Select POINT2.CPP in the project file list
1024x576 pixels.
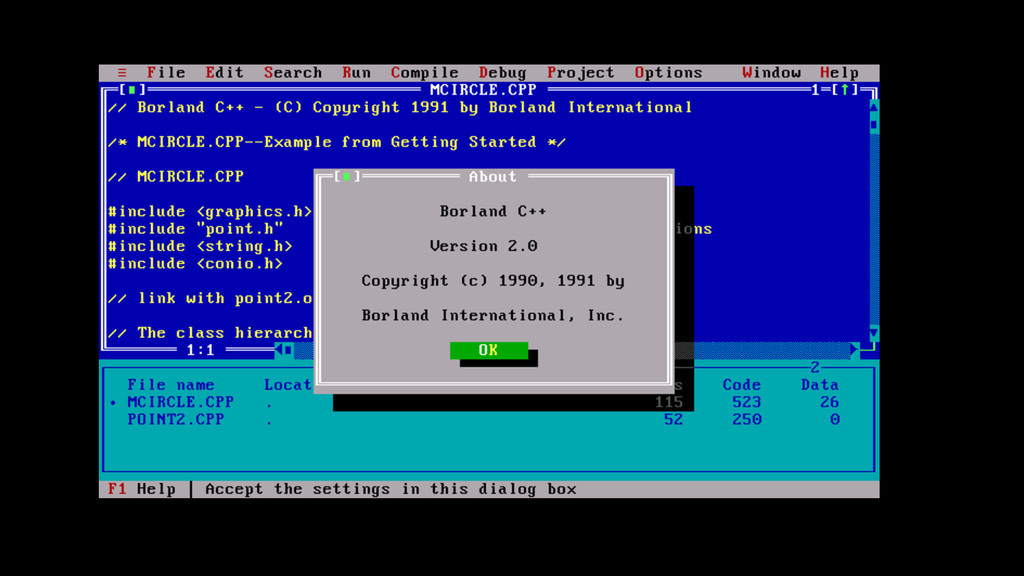pyautogui.click(x=176, y=419)
